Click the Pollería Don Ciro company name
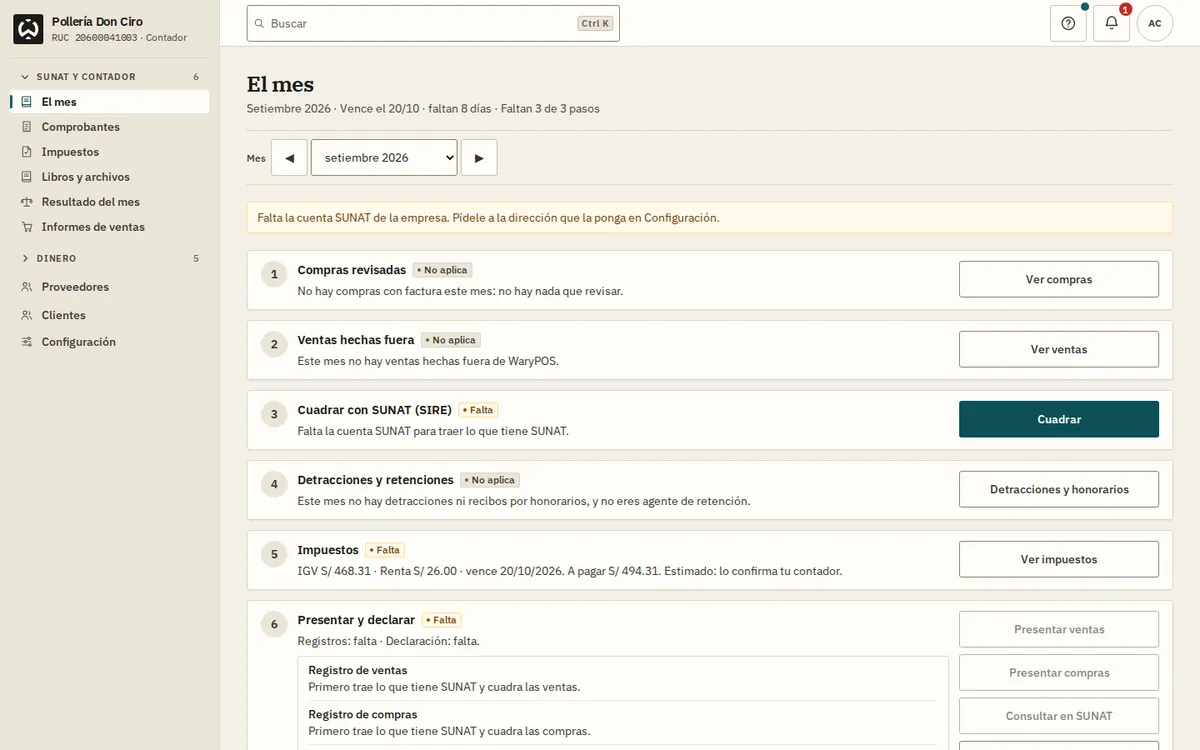The width and height of the screenshot is (1200, 750). tap(98, 21)
